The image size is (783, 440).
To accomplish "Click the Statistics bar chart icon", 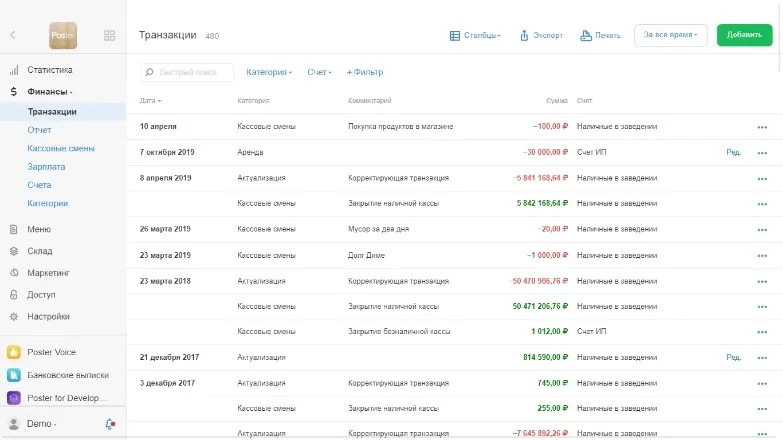I will pyautogui.click(x=14, y=70).
